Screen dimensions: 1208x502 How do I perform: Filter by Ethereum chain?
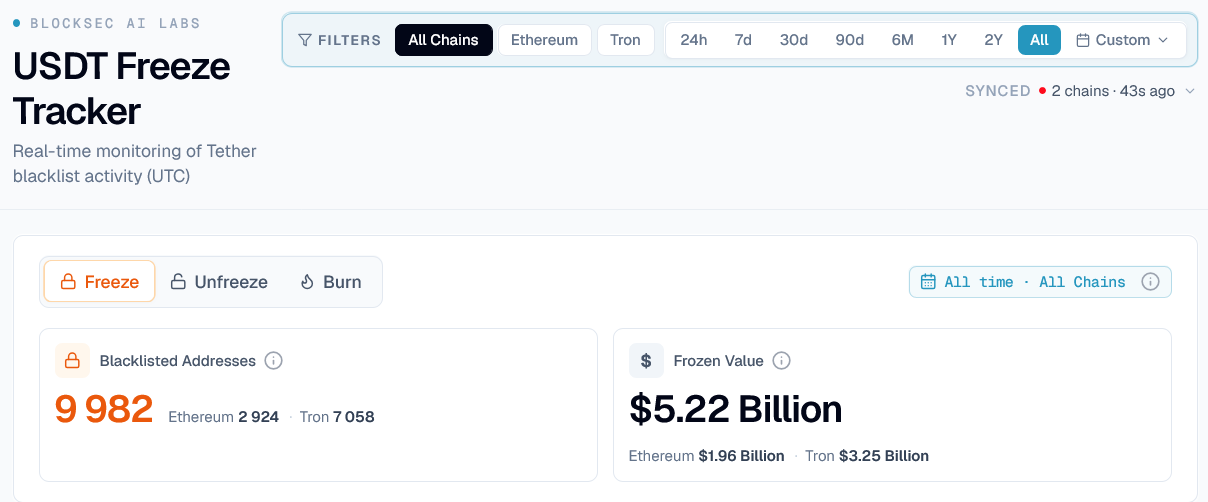pos(544,40)
